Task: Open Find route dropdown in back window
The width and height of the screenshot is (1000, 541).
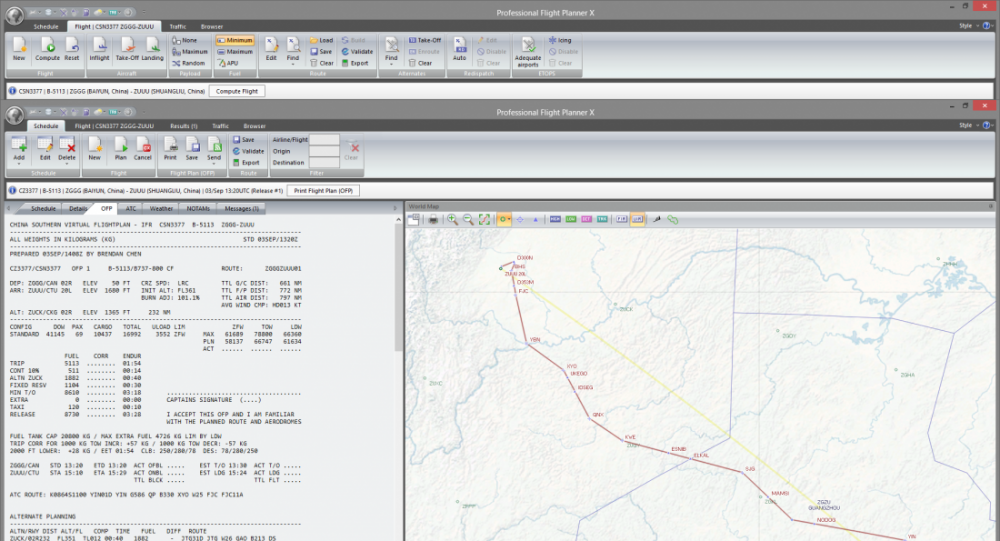Action: pyautogui.click(x=293, y=64)
